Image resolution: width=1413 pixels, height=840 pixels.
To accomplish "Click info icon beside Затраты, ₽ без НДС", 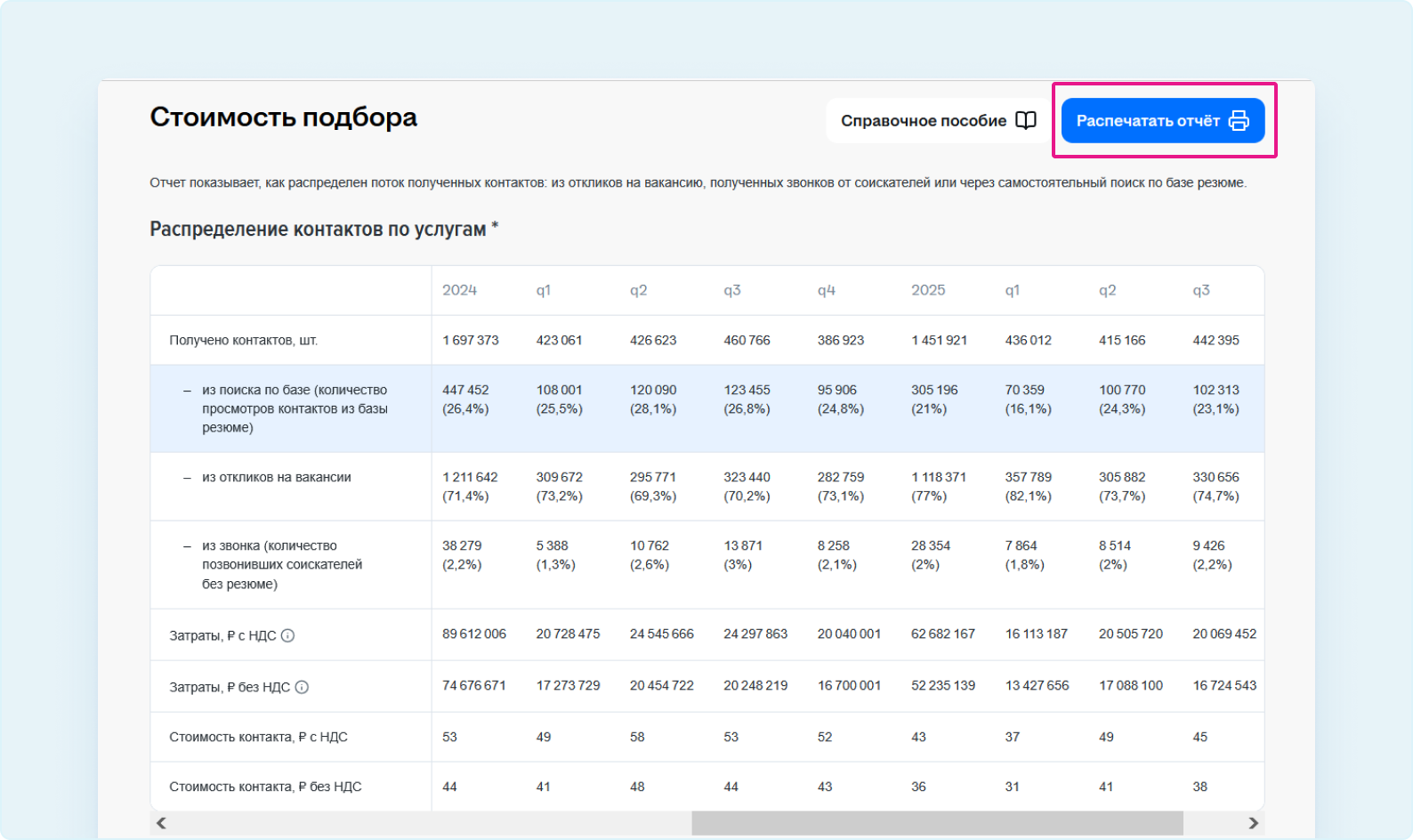I will (302, 687).
